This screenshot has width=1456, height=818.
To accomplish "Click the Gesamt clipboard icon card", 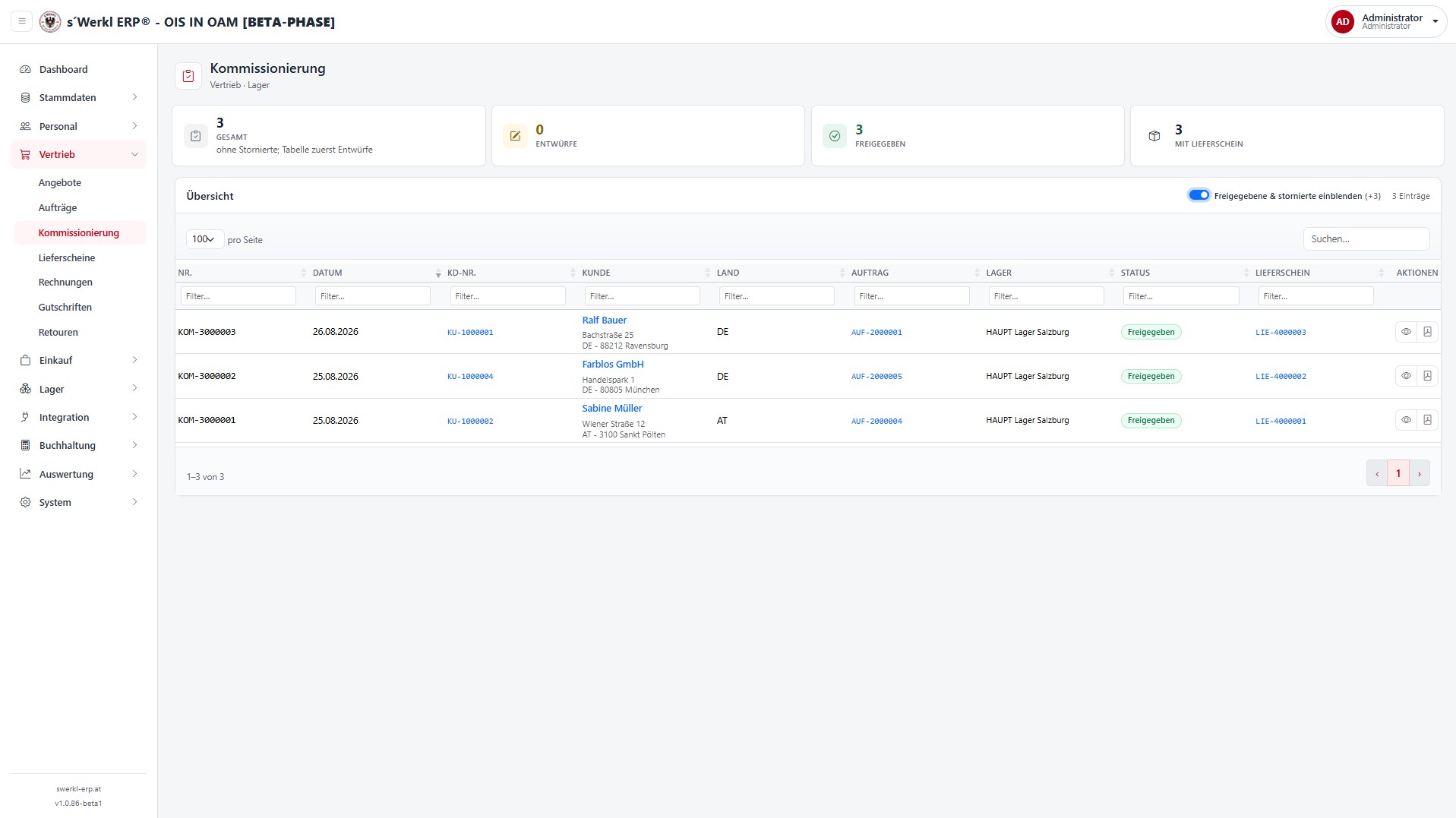I will click(x=196, y=136).
